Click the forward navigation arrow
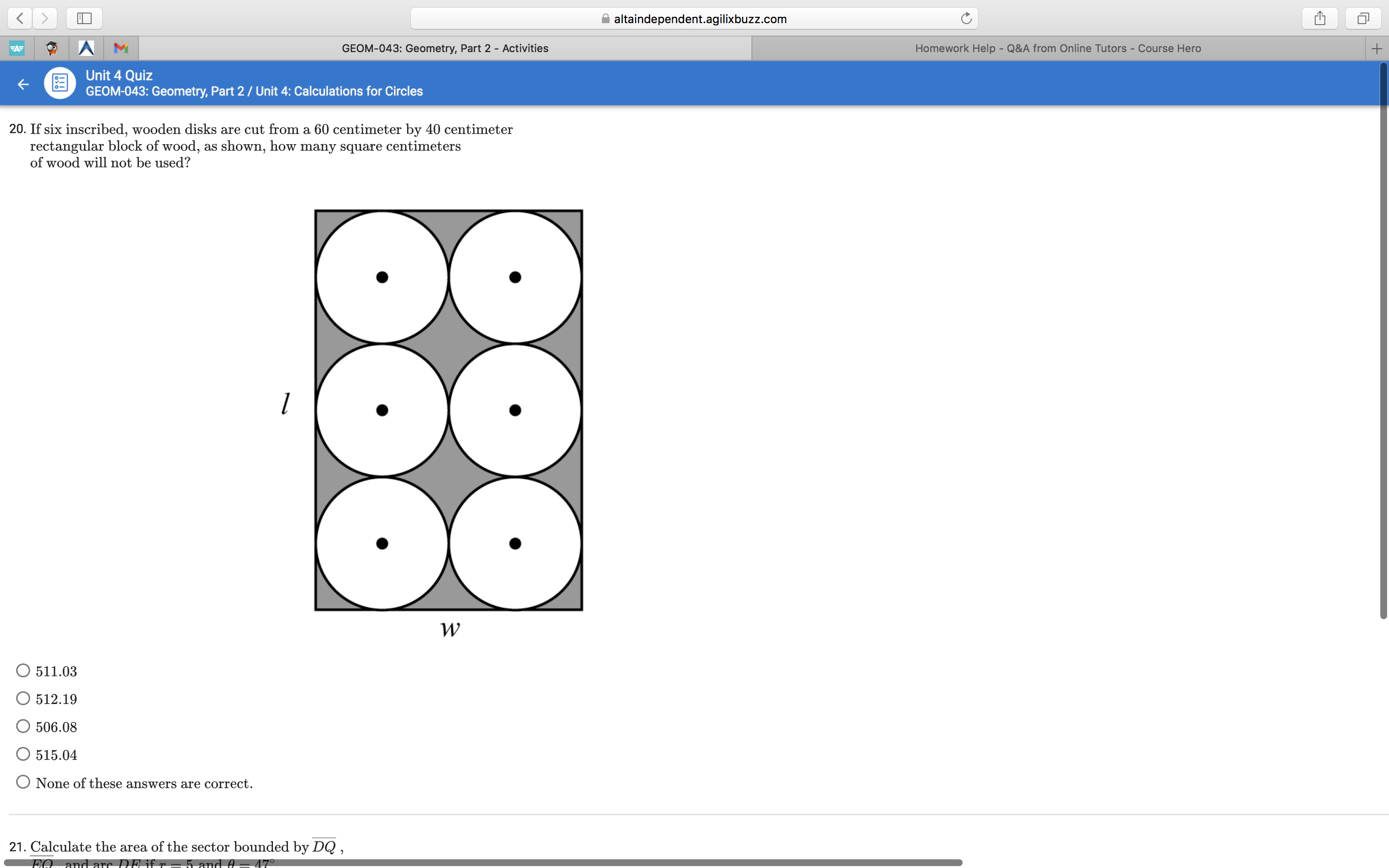Viewport: 1389px width, 868px height. click(45, 18)
